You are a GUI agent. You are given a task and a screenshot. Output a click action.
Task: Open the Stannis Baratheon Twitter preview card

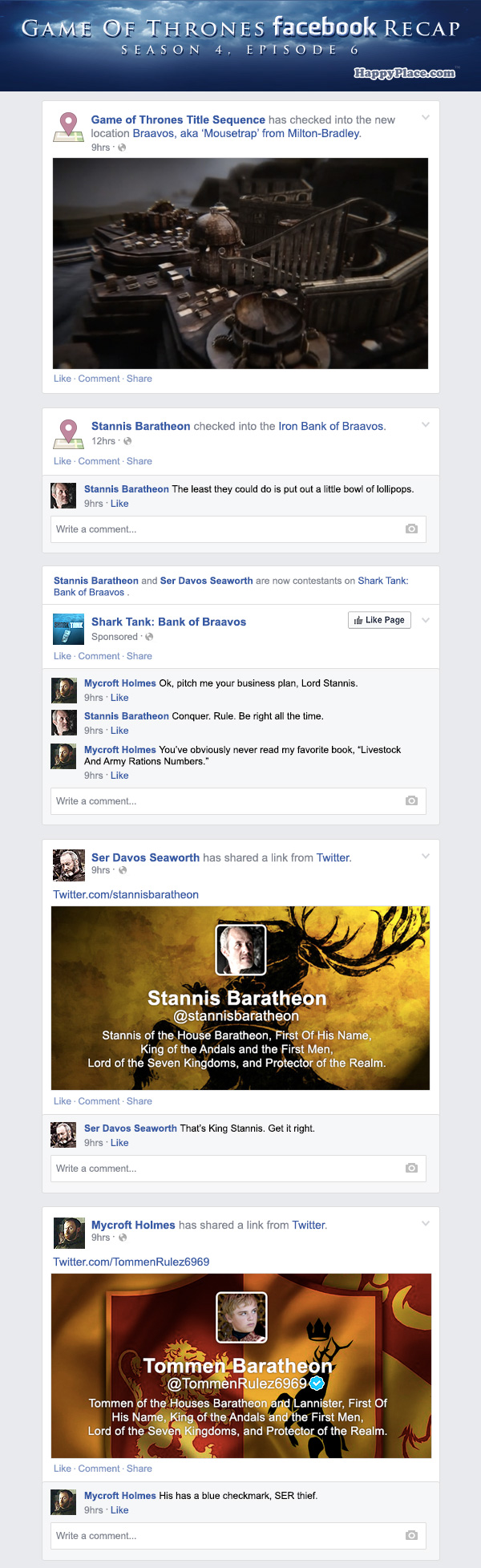[240, 998]
